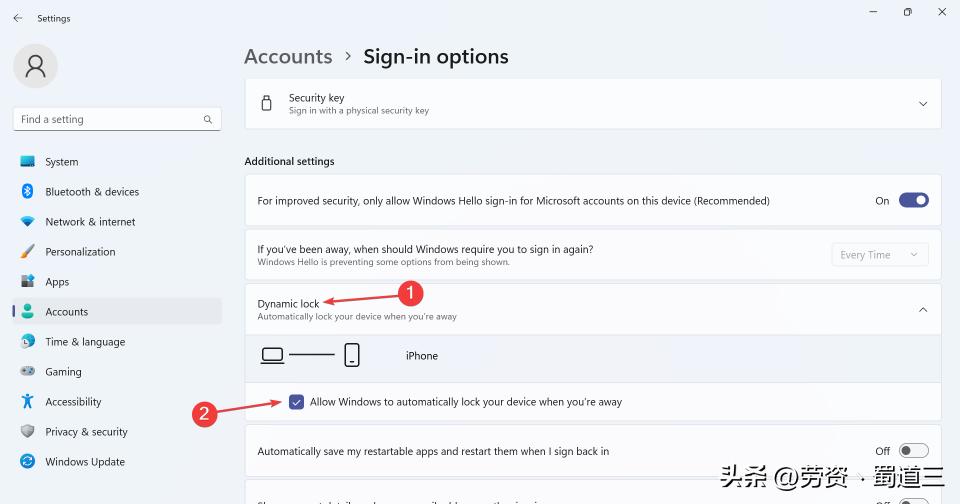
Task: Click the Additional settings heading
Action: click(290, 161)
